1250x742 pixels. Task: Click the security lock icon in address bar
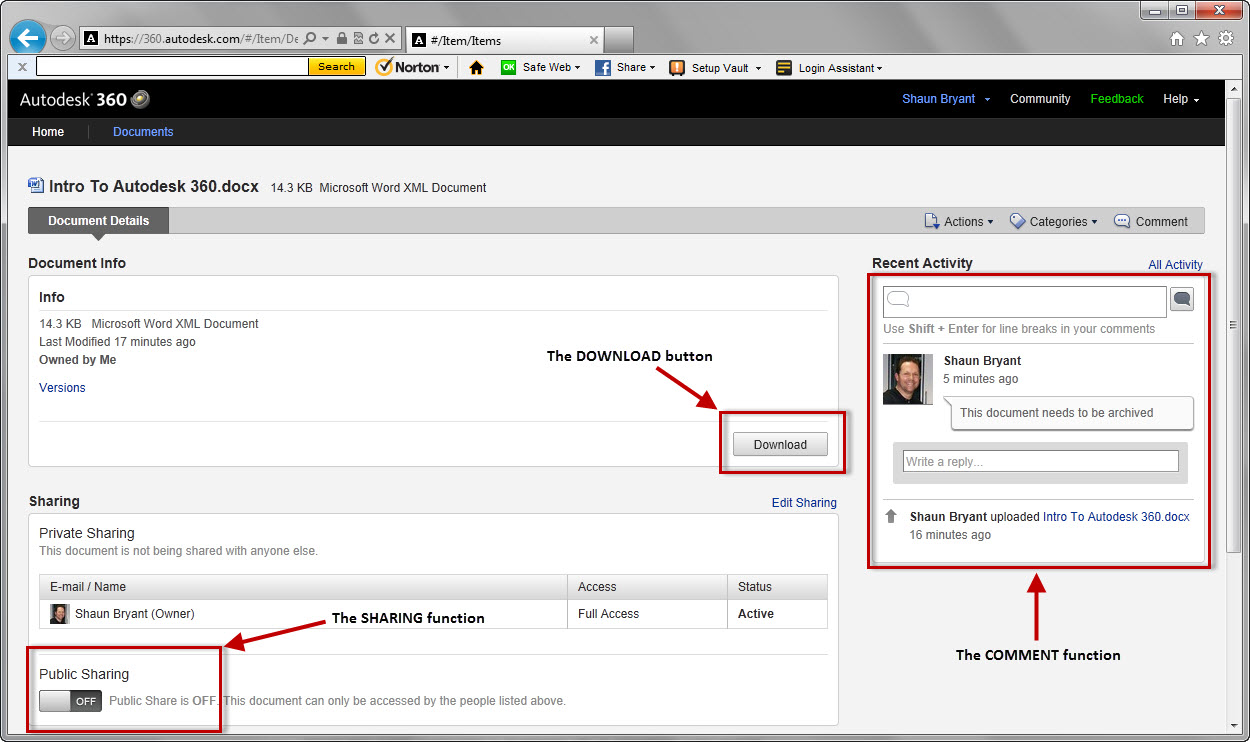342,39
